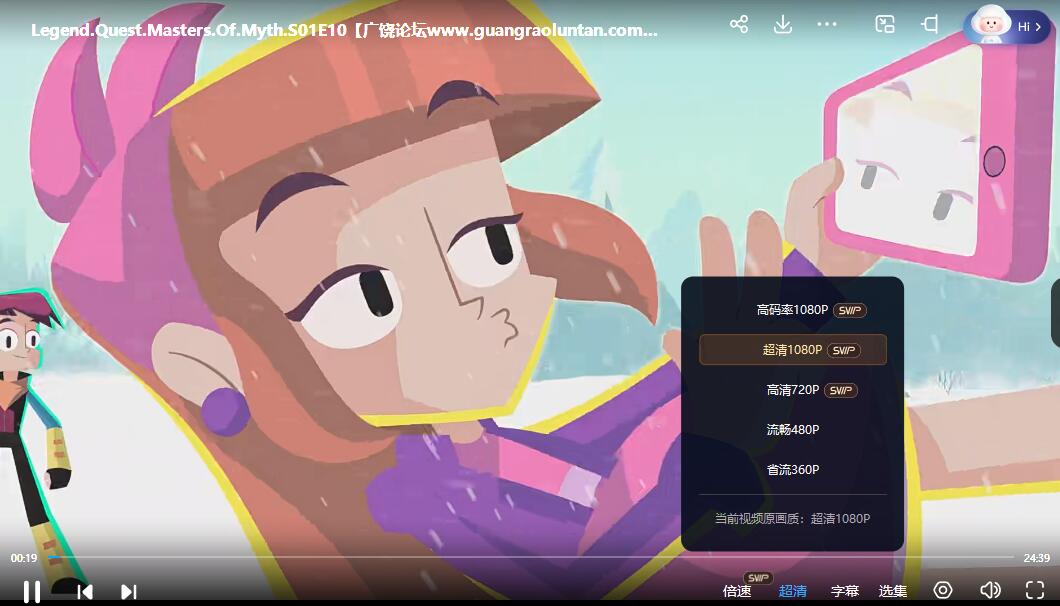Select 高码率1080P quality option

[792, 310]
